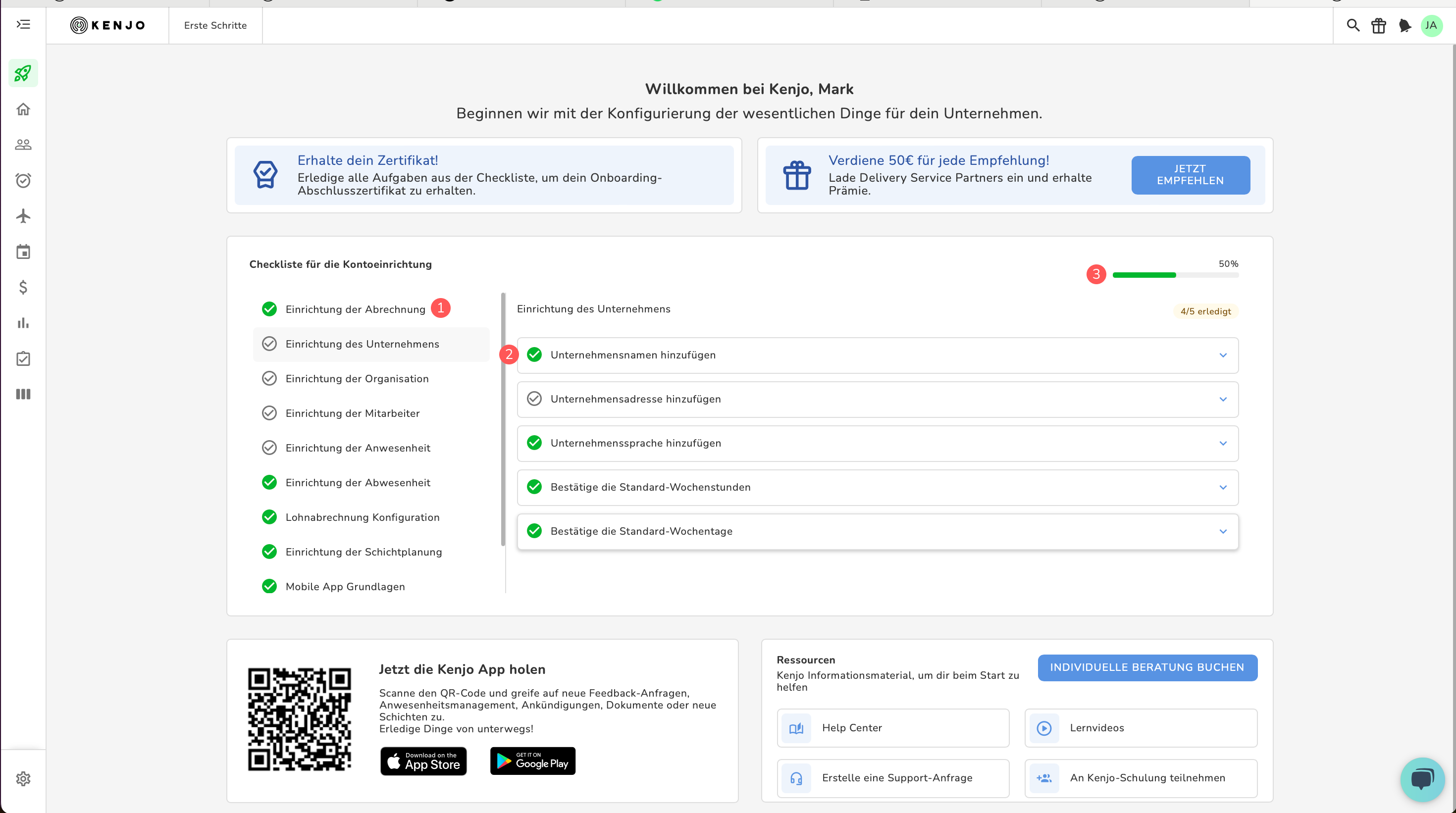Open the home icon in sidebar
This screenshot has height=813, width=1456.
[x=23, y=109]
